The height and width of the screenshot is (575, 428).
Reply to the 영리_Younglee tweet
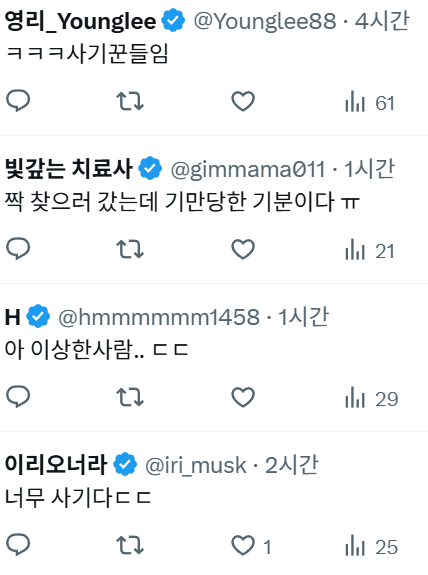[18, 101]
